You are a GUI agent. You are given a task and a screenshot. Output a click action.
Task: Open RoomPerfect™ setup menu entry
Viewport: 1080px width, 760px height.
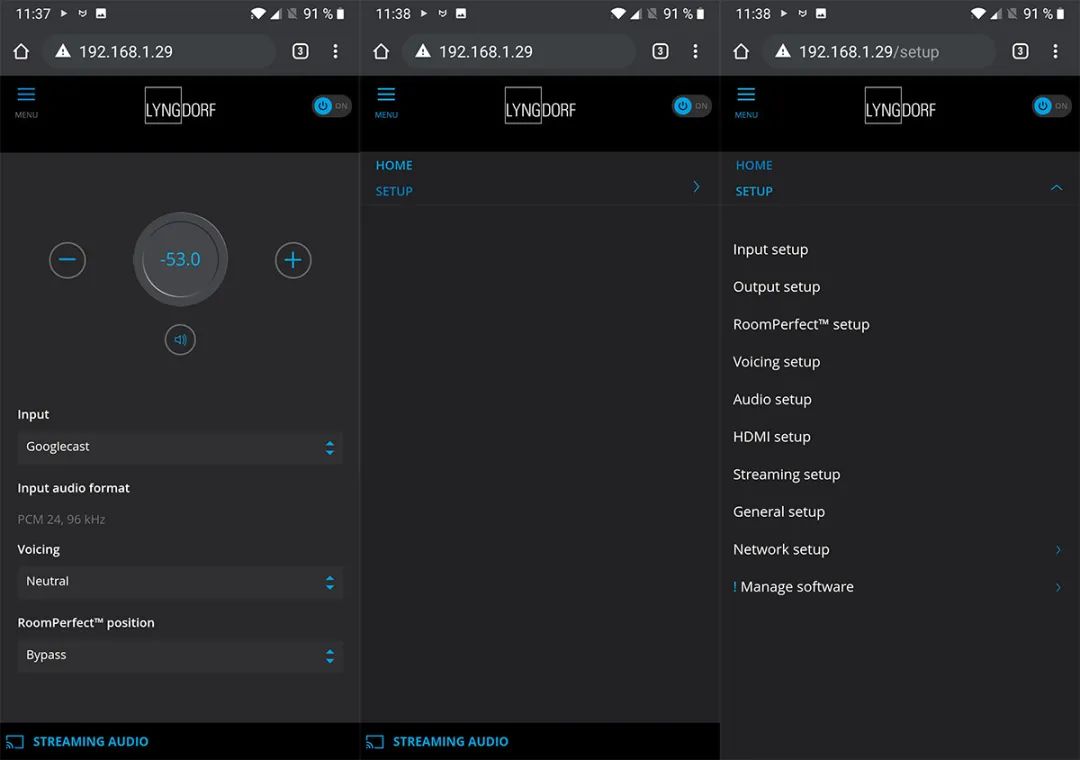pos(801,324)
